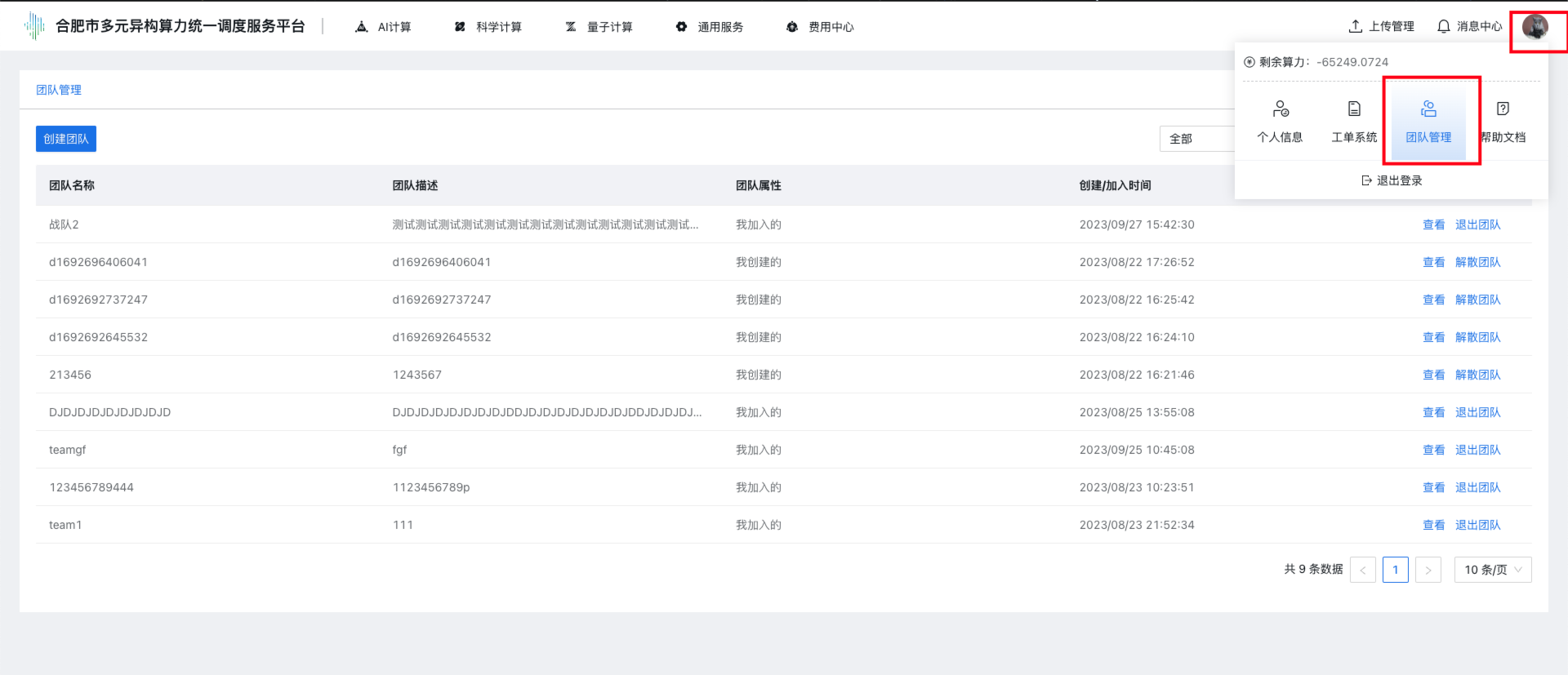Select 团队管理 in the profile popup
Viewport: 1568px width, 675px height.
1428,121
